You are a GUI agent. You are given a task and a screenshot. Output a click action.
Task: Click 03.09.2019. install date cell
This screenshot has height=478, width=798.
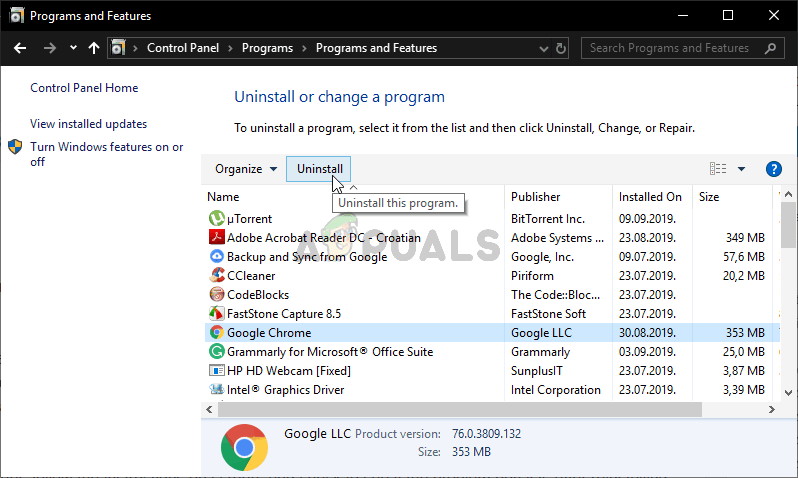(647, 352)
